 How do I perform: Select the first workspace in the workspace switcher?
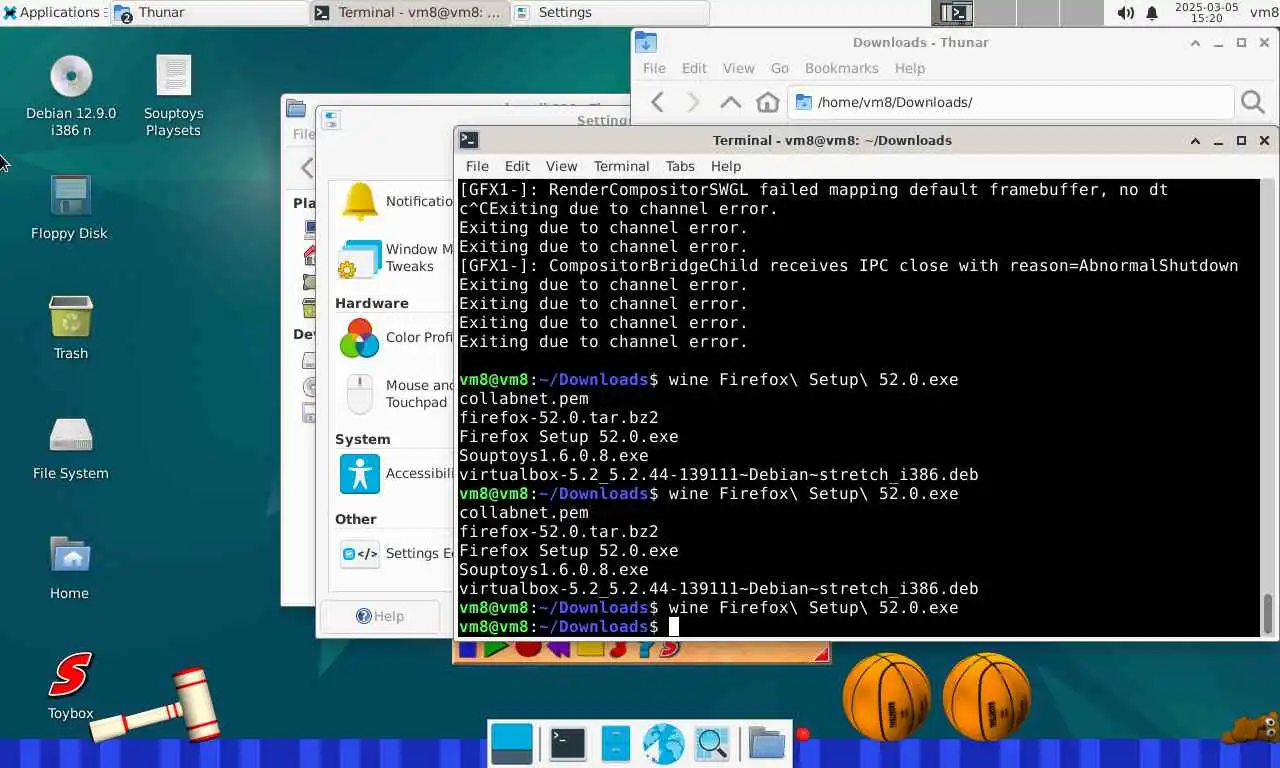point(953,13)
